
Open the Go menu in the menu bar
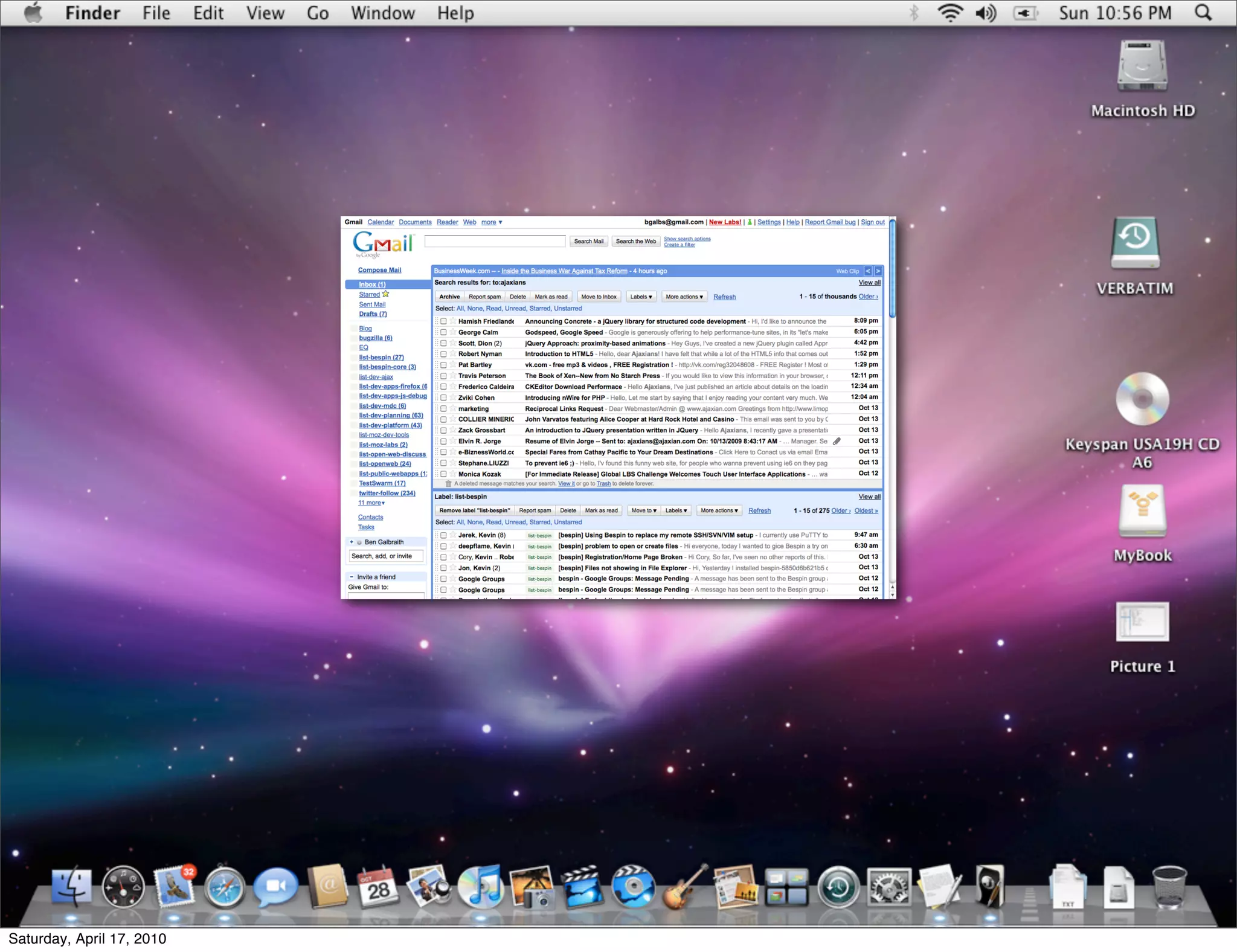tap(318, 13)
